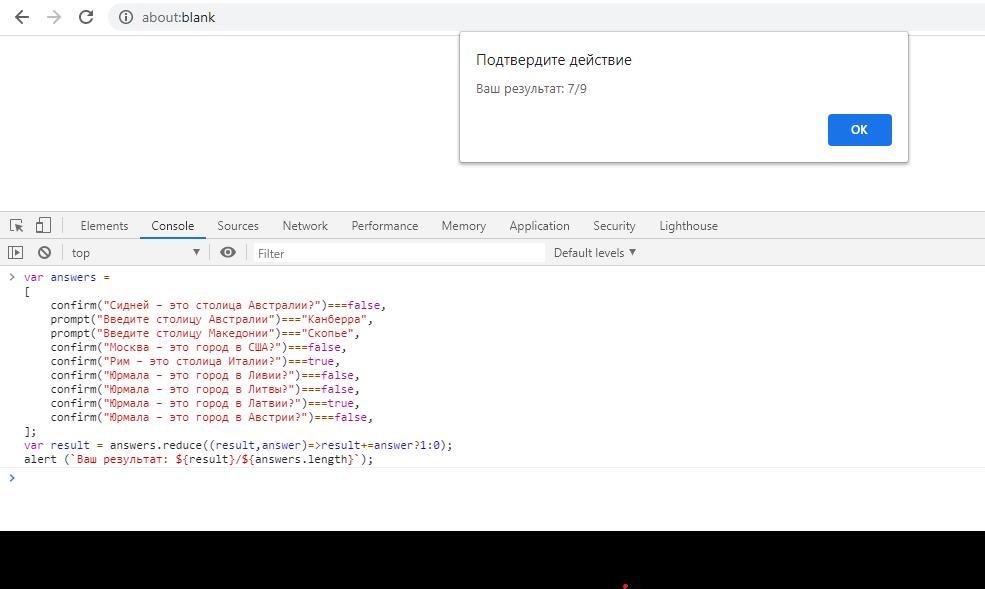
Task: Click the site info icon in address bar
Action: (126, 17)
